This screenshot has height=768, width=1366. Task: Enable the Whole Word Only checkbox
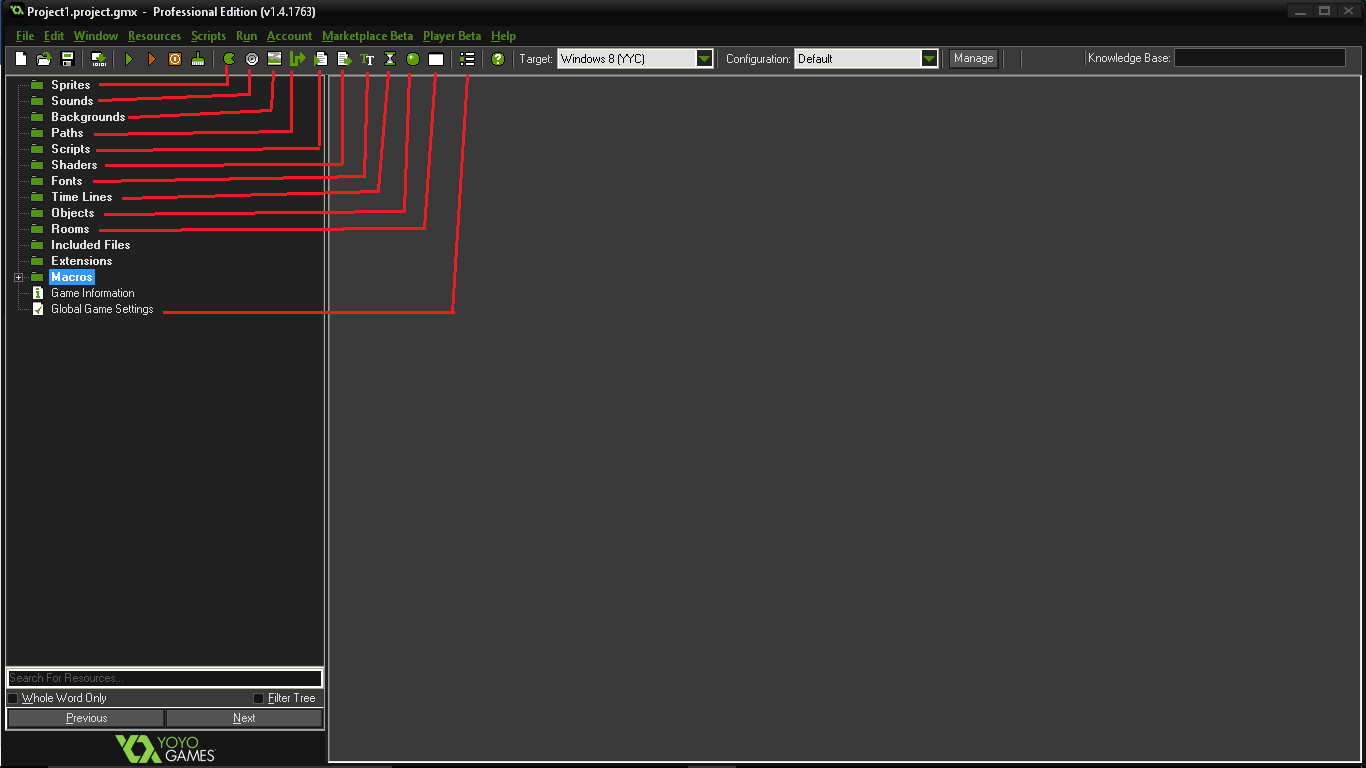coord(13,698)
